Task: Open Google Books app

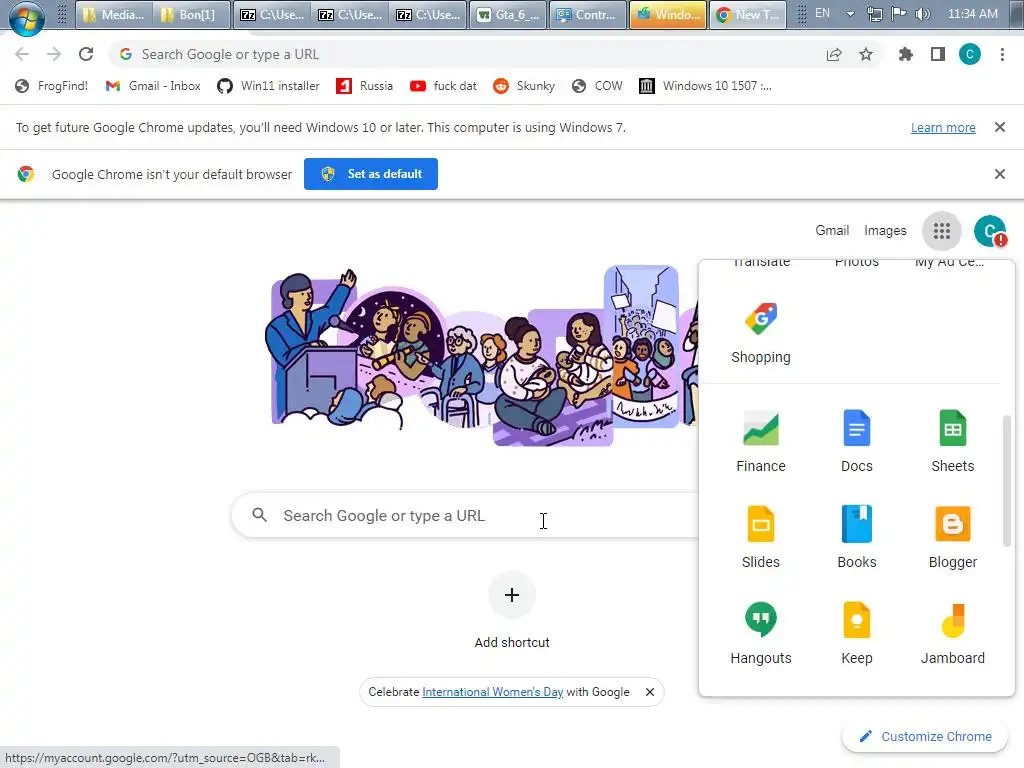Action: 857,537
